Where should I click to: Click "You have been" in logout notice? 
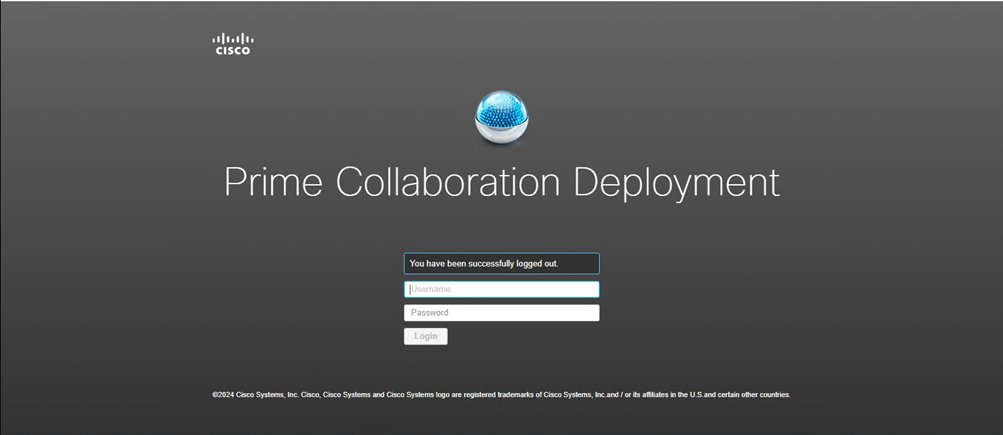tap(439, 264)
